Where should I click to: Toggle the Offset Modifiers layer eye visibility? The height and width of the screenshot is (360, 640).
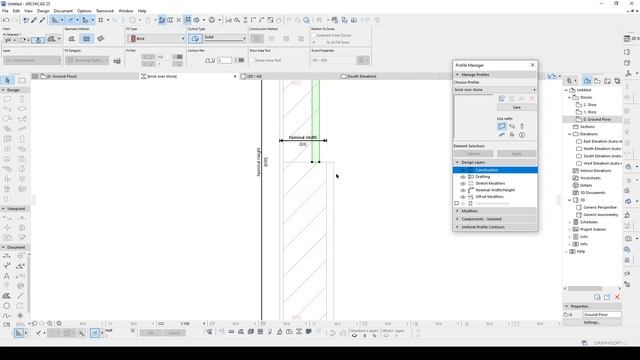463,197
